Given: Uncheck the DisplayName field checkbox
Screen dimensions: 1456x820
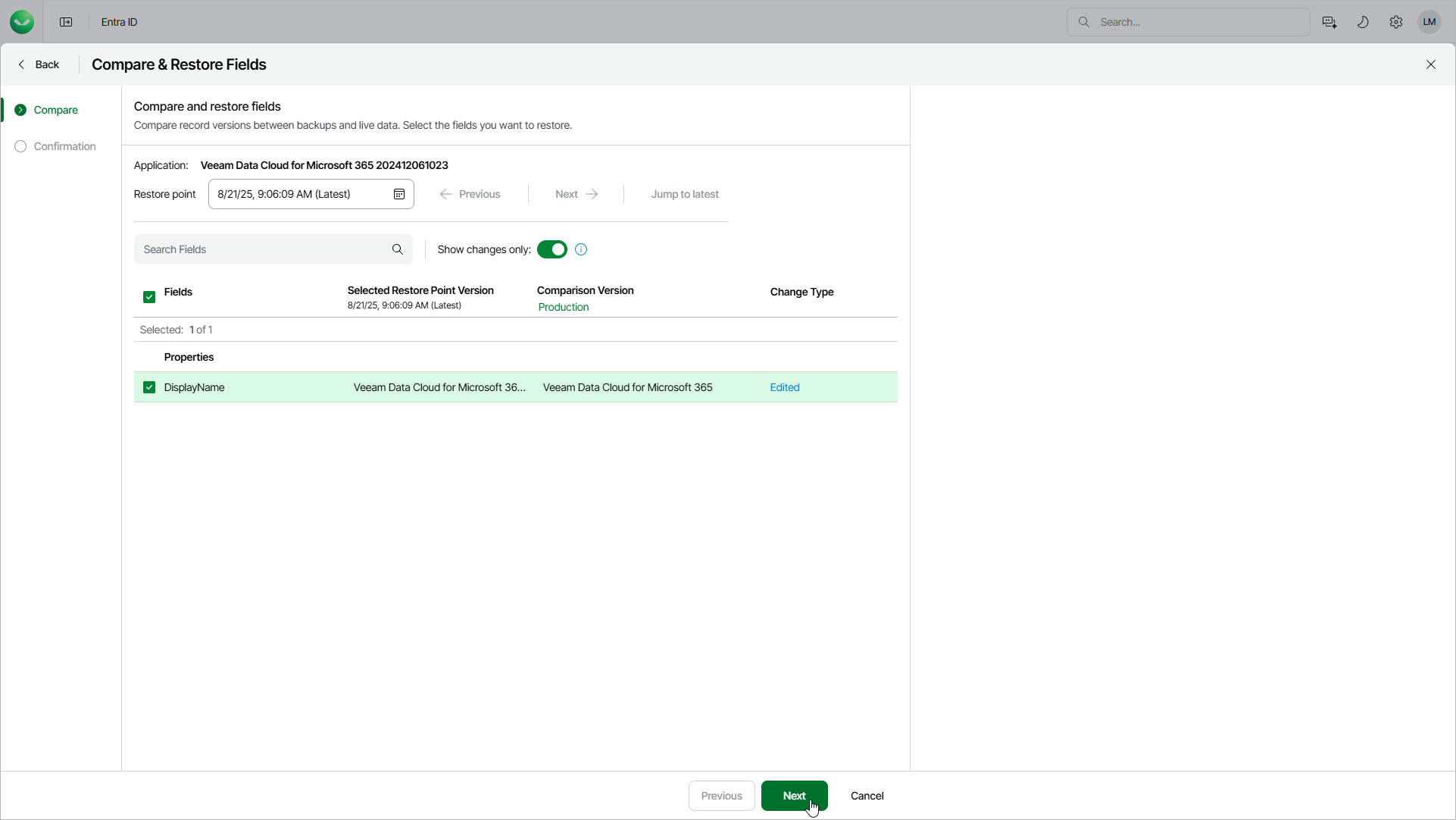Looking at the screenshot, I should pos(149,387).
